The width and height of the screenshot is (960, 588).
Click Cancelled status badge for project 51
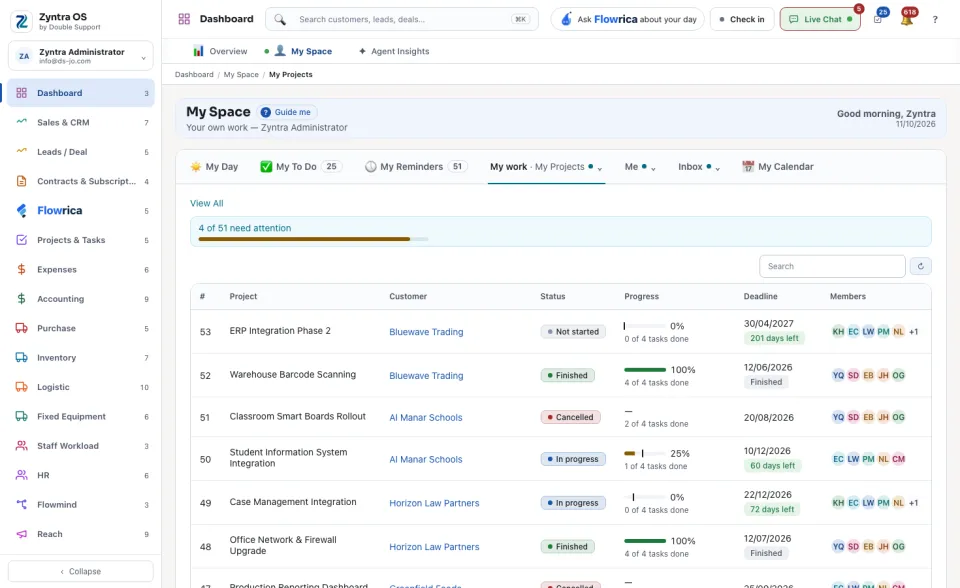[571, 417]
